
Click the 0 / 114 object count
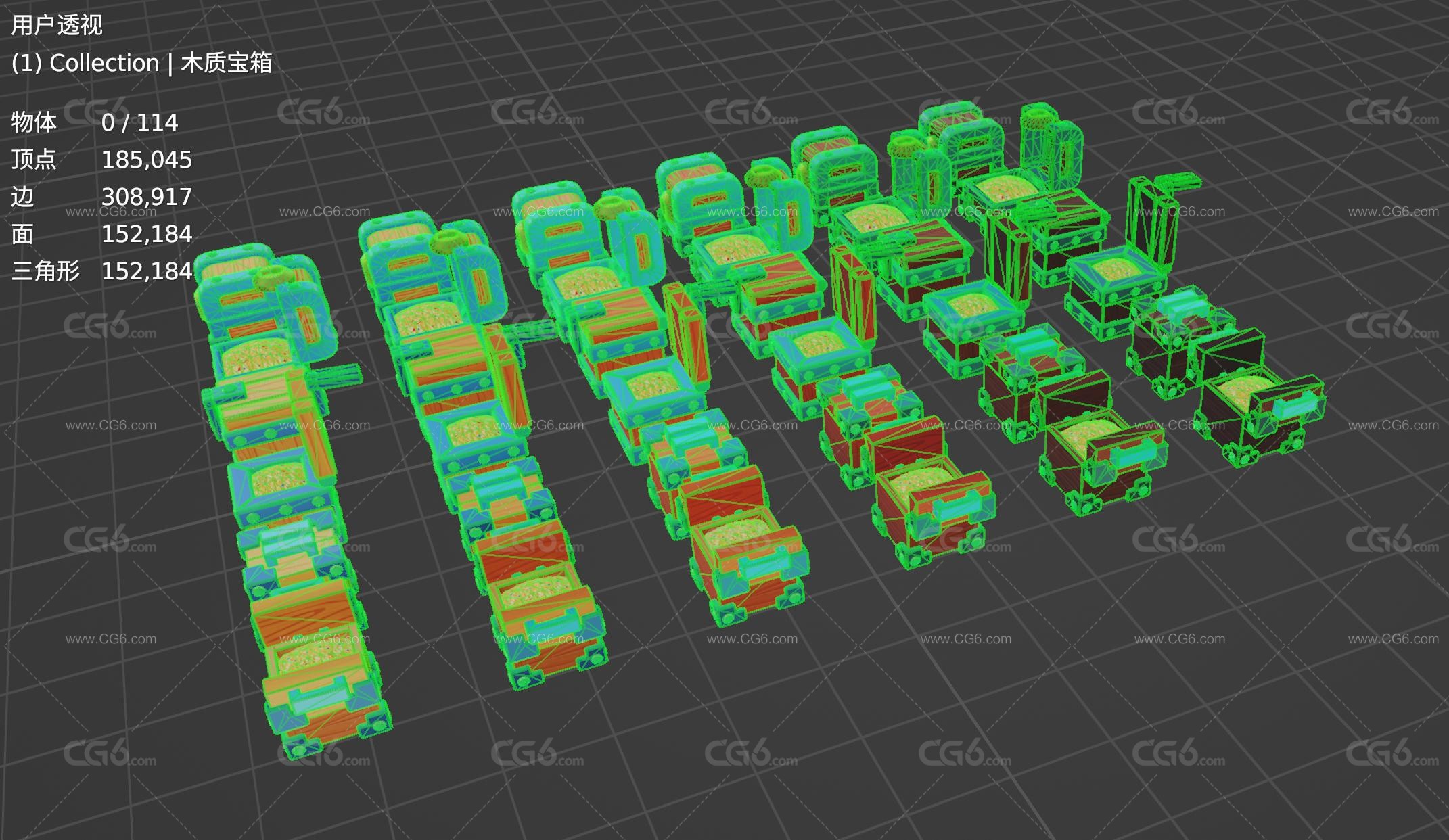click(x=139, y=122)
